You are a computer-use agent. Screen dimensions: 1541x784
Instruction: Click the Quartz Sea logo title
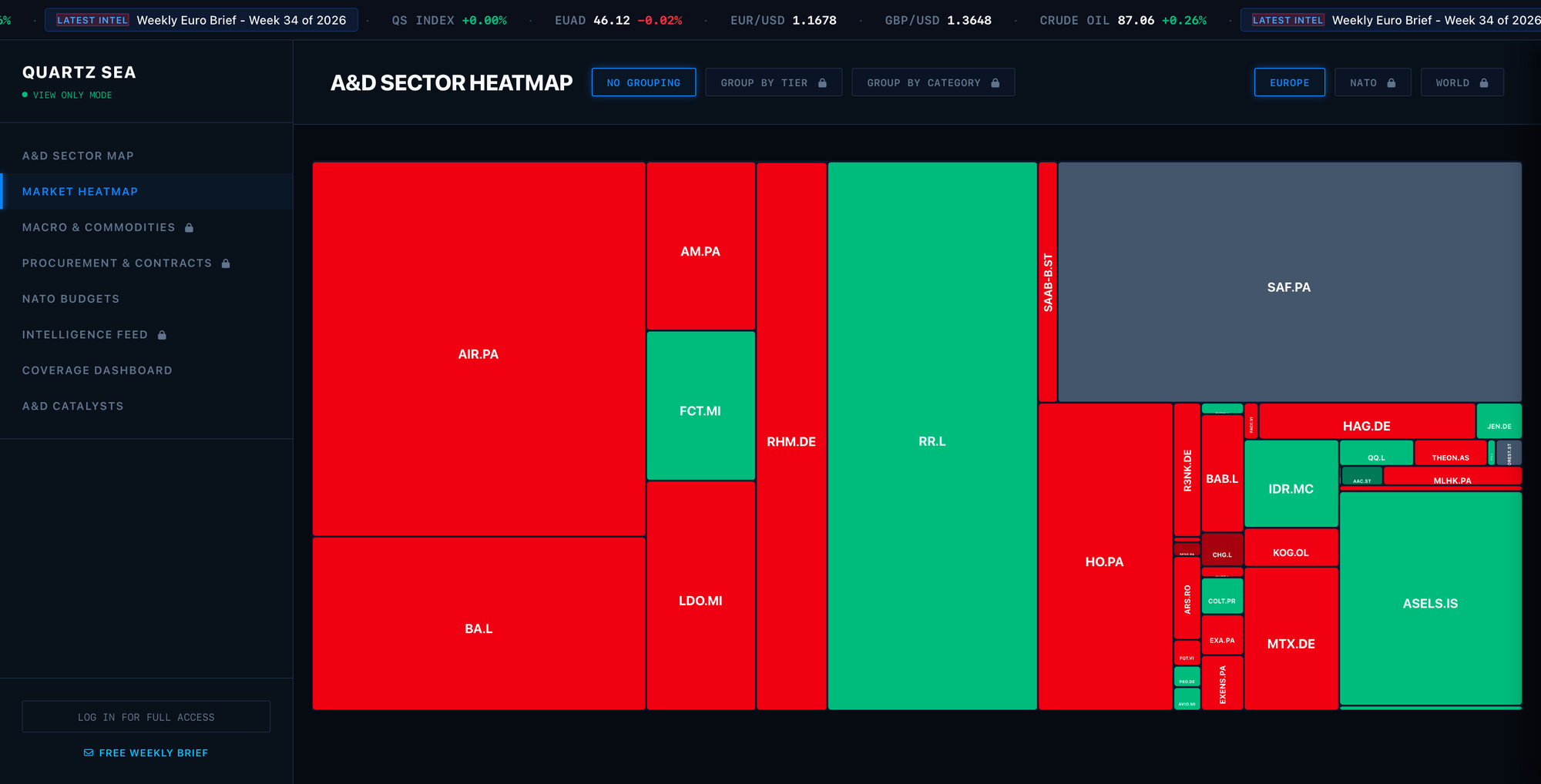(79, 72)
